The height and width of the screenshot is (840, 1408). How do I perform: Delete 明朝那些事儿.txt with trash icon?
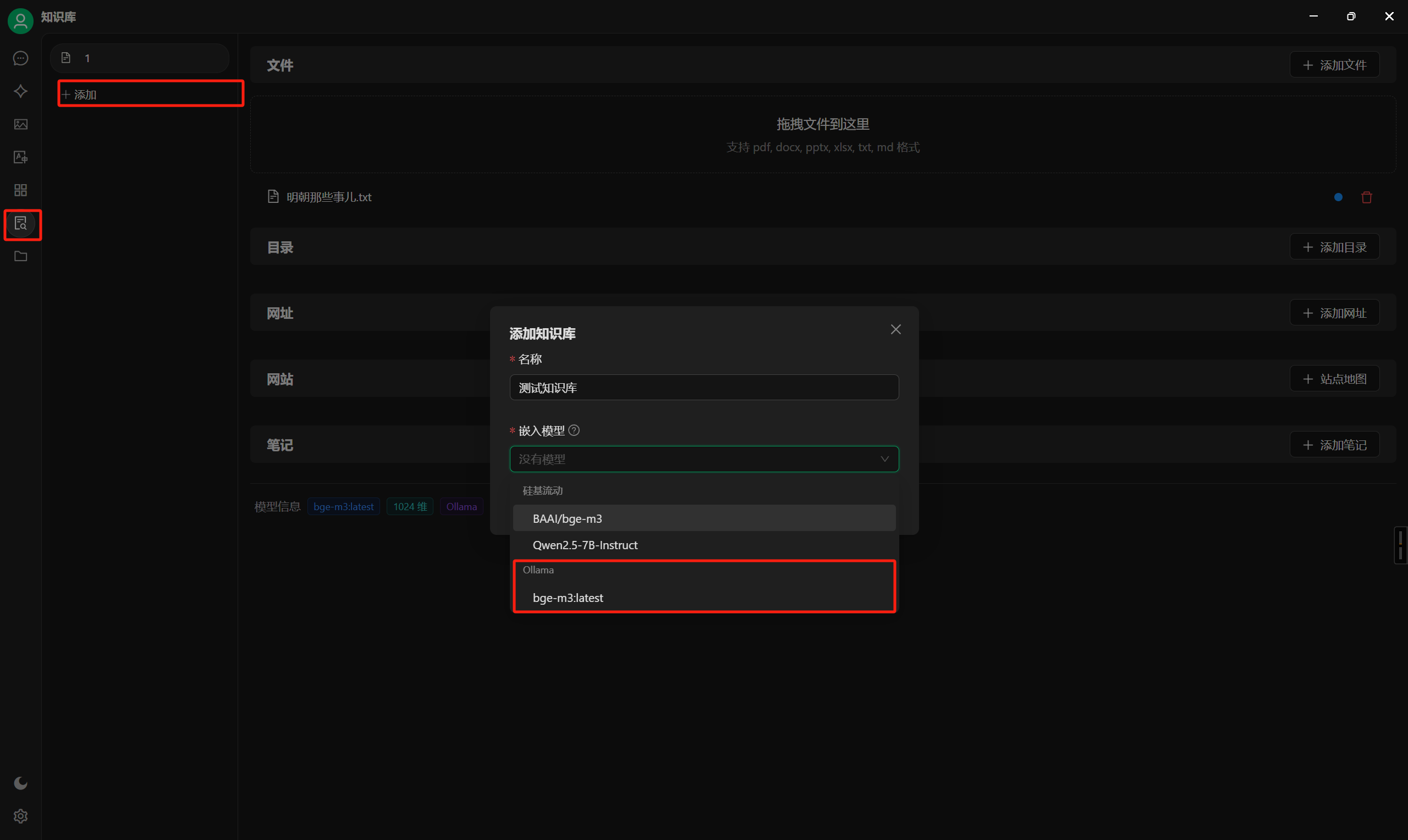point(1366,197)
